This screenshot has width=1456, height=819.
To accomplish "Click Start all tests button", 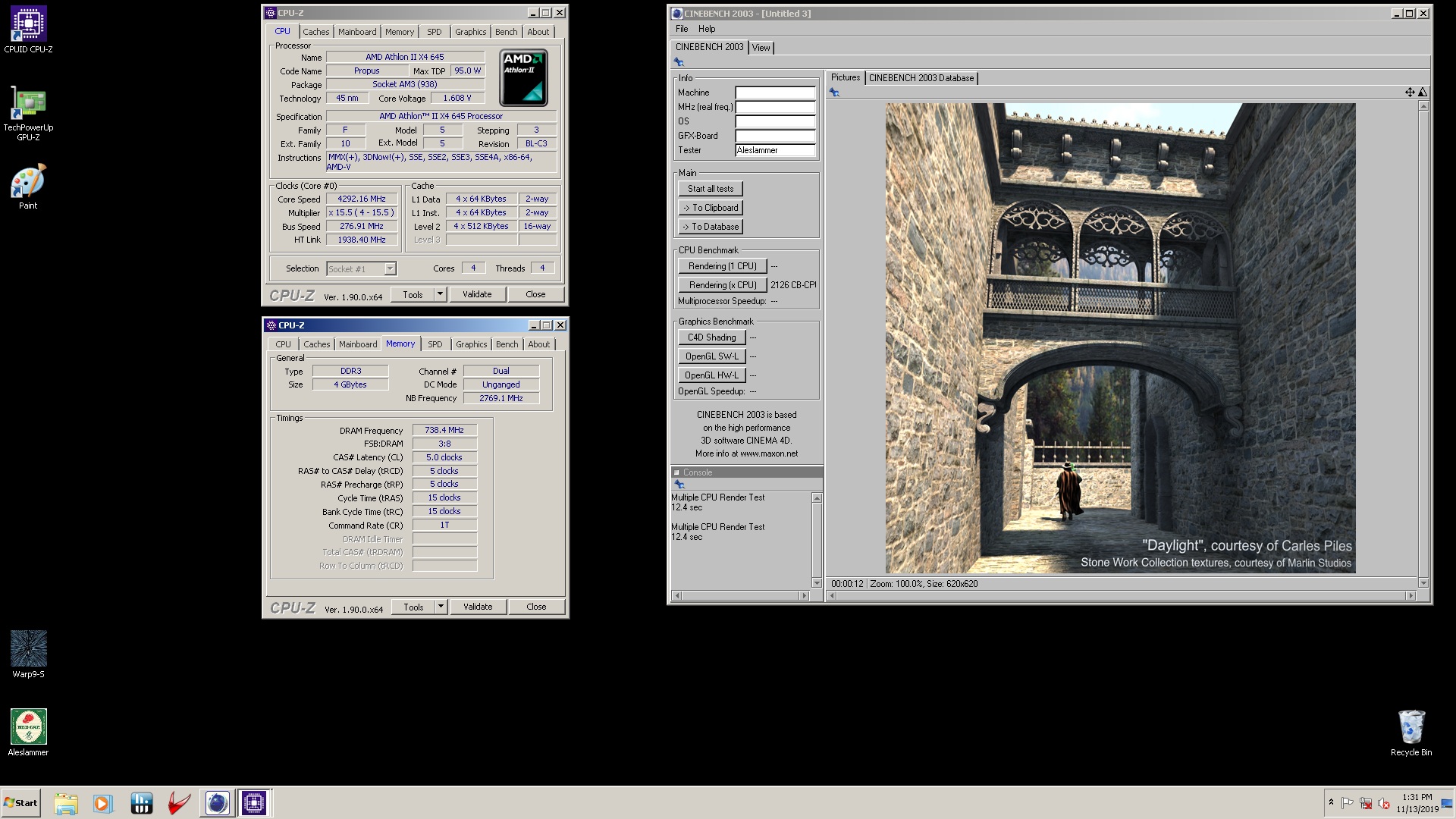I will 711,189.
